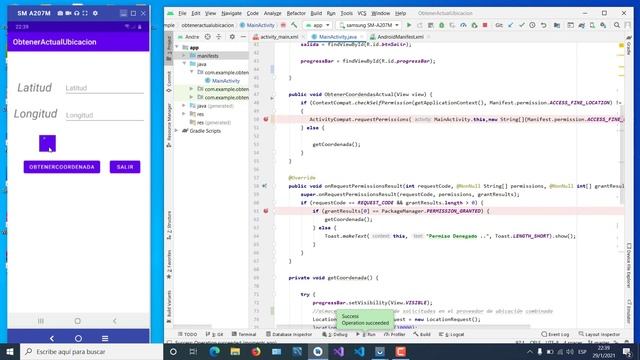Expand the res folder node
The image size is (640, 360).
(x=184, y=114)
